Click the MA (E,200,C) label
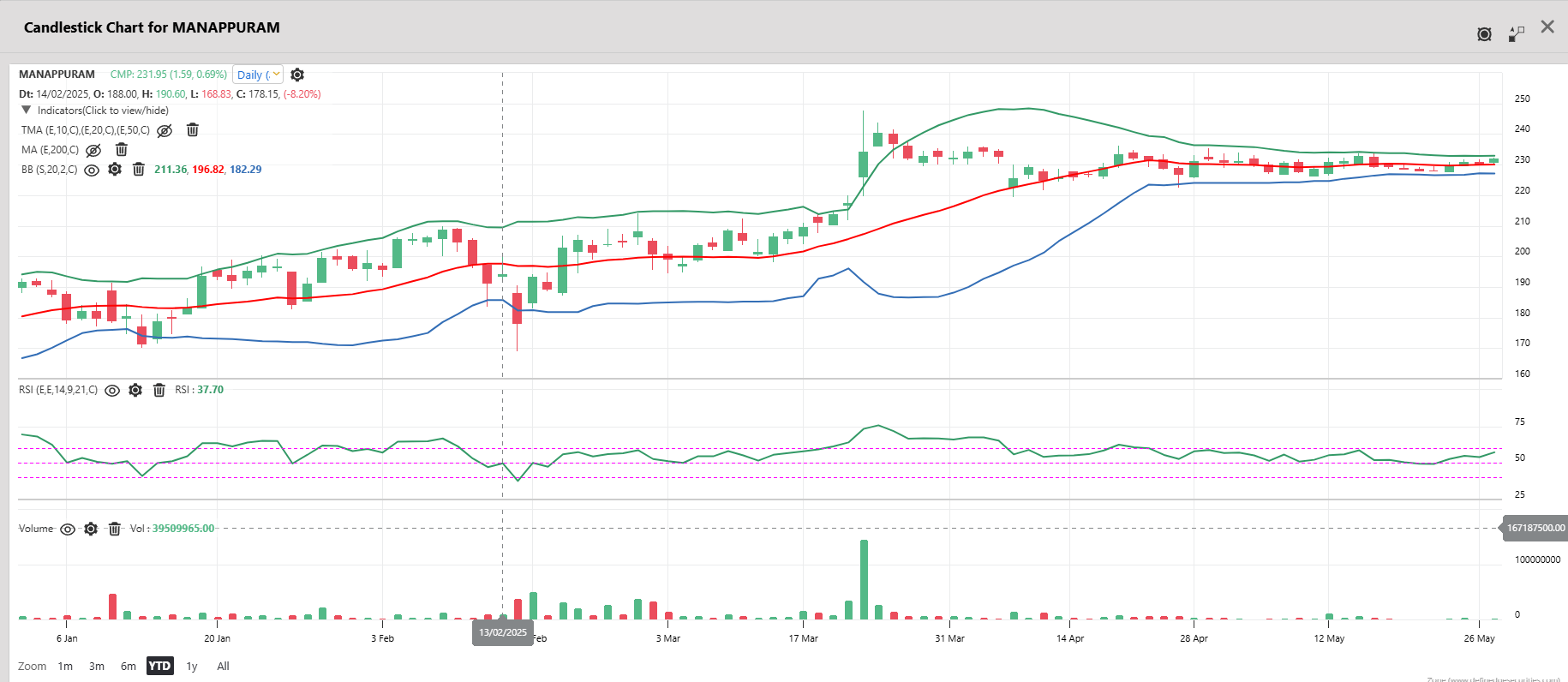Image resolution: width=1568 pixels, height=682 pixels. click(50, 150)
